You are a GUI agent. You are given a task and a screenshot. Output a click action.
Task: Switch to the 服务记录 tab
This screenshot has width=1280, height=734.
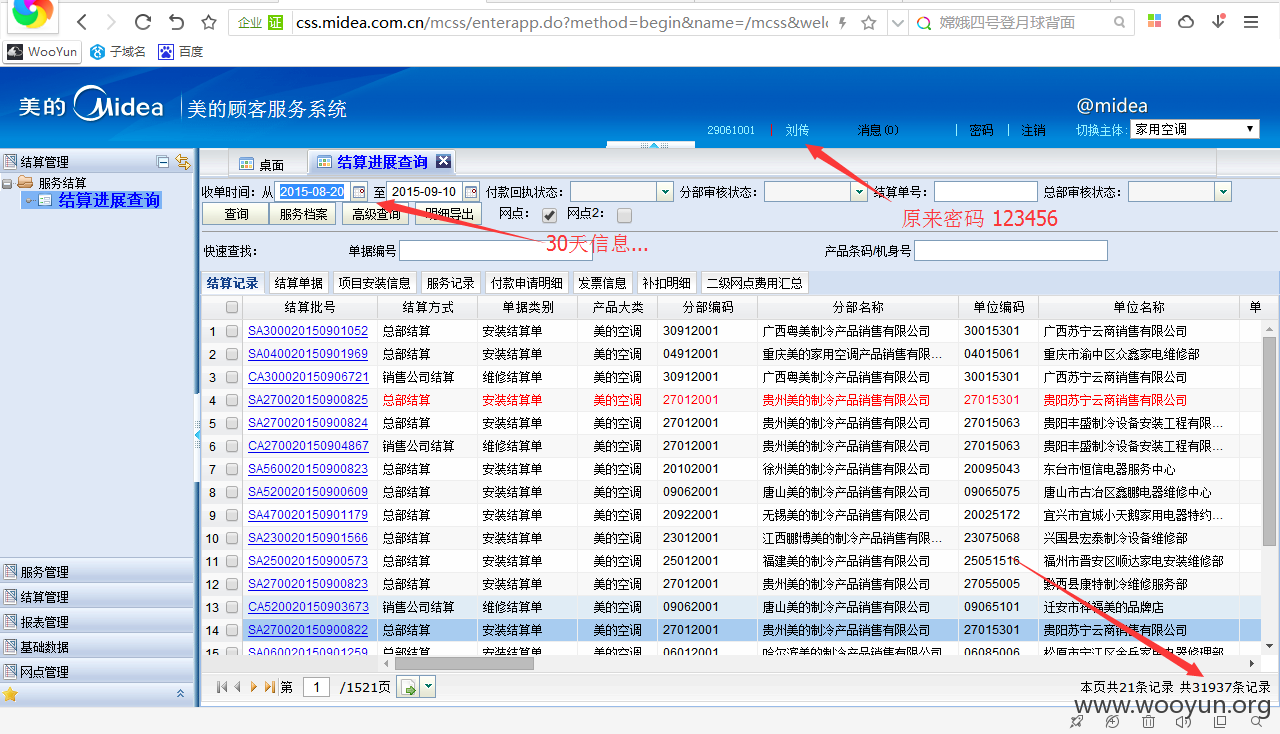[450, 283]
